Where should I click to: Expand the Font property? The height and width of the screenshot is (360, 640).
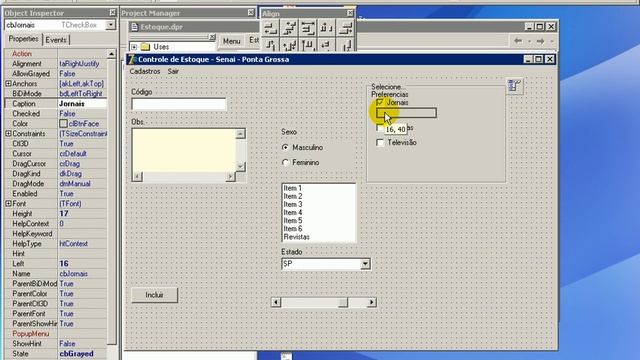tap(8, 203)
